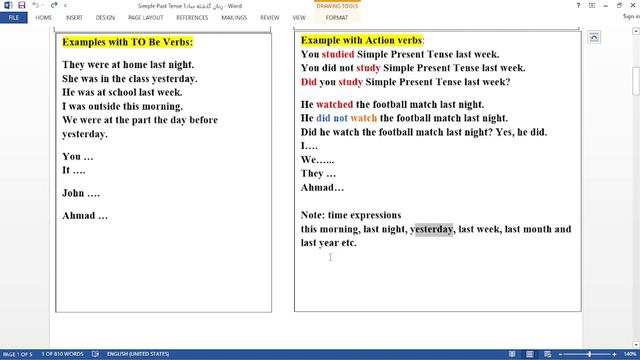Click the red word 'Did' starting the question
This screenshot has height=360, width=640.
coord(309,82)
